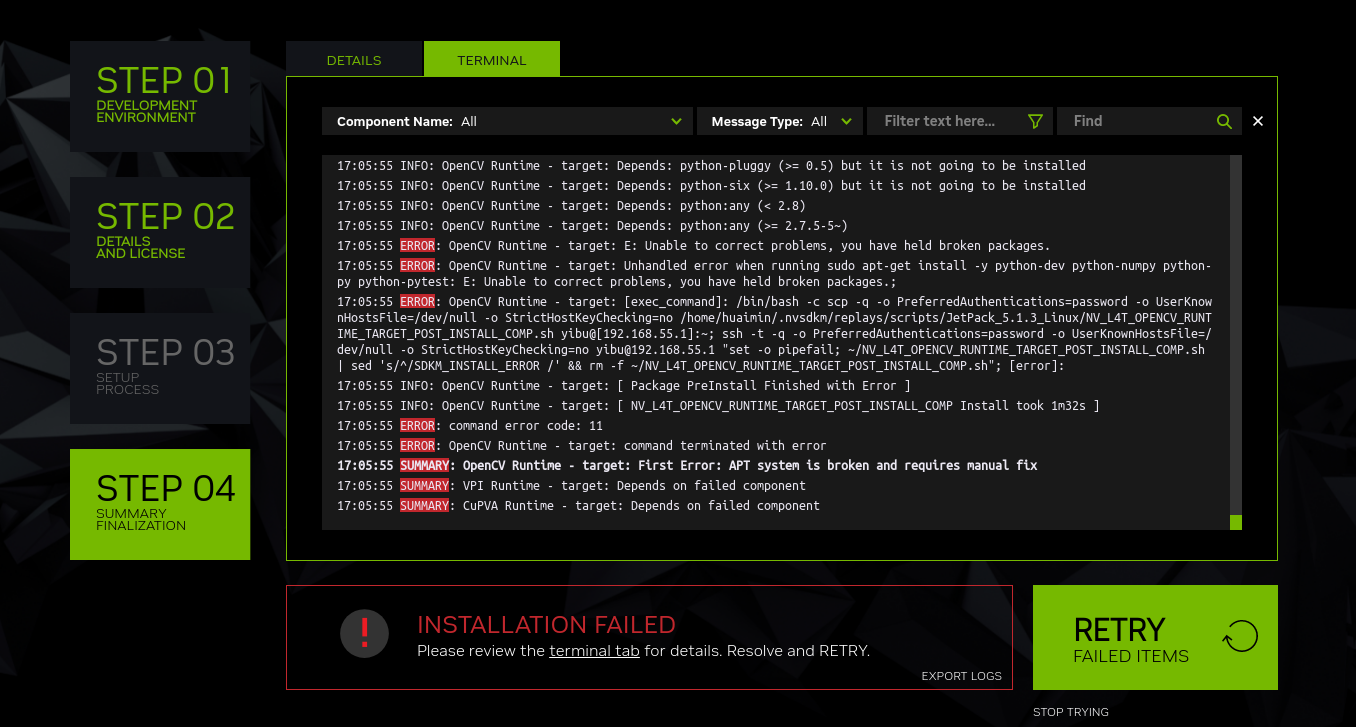Click the terminal log vertical scrollbar
Viewport: 1356px width, 727px height.
pyautogui.click(x=1236, y=342)
